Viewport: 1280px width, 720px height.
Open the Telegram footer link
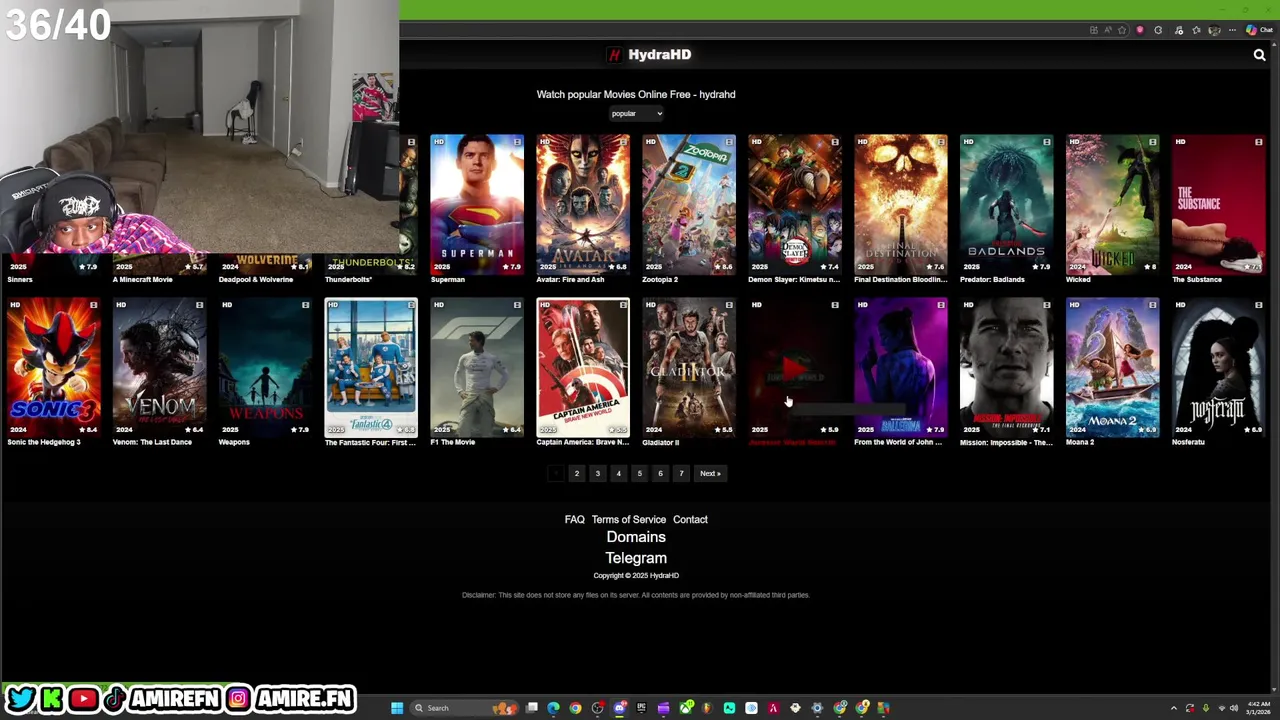coord(636,558)
